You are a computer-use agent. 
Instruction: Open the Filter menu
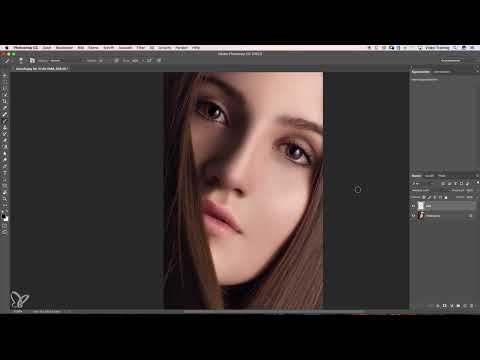point(141,48)
